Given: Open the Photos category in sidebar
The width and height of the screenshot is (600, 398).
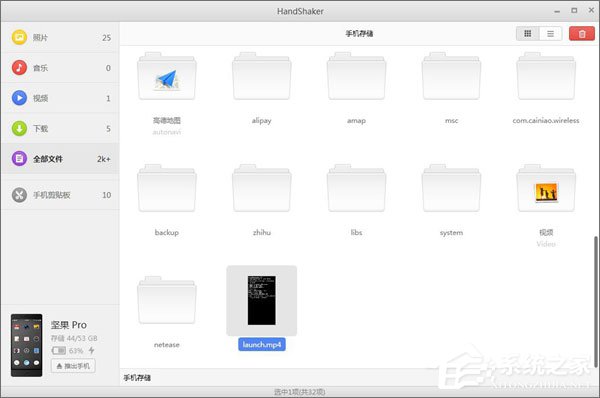Looking at the screenshot, I should pos(60,37).
